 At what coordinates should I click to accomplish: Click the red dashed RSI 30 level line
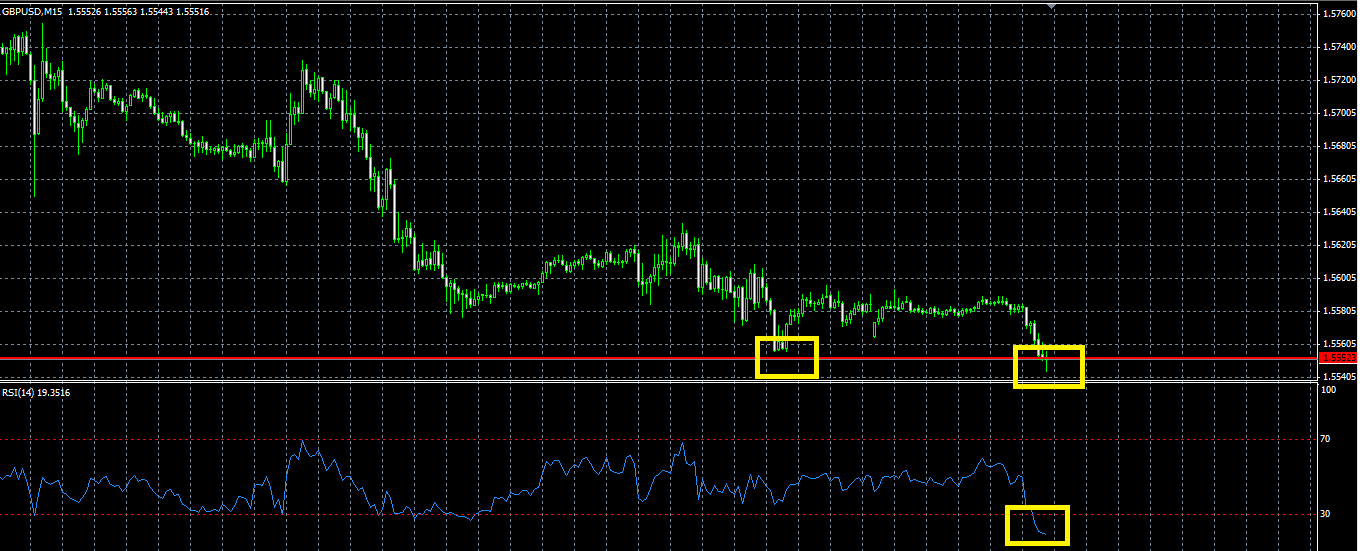(660, 515)
